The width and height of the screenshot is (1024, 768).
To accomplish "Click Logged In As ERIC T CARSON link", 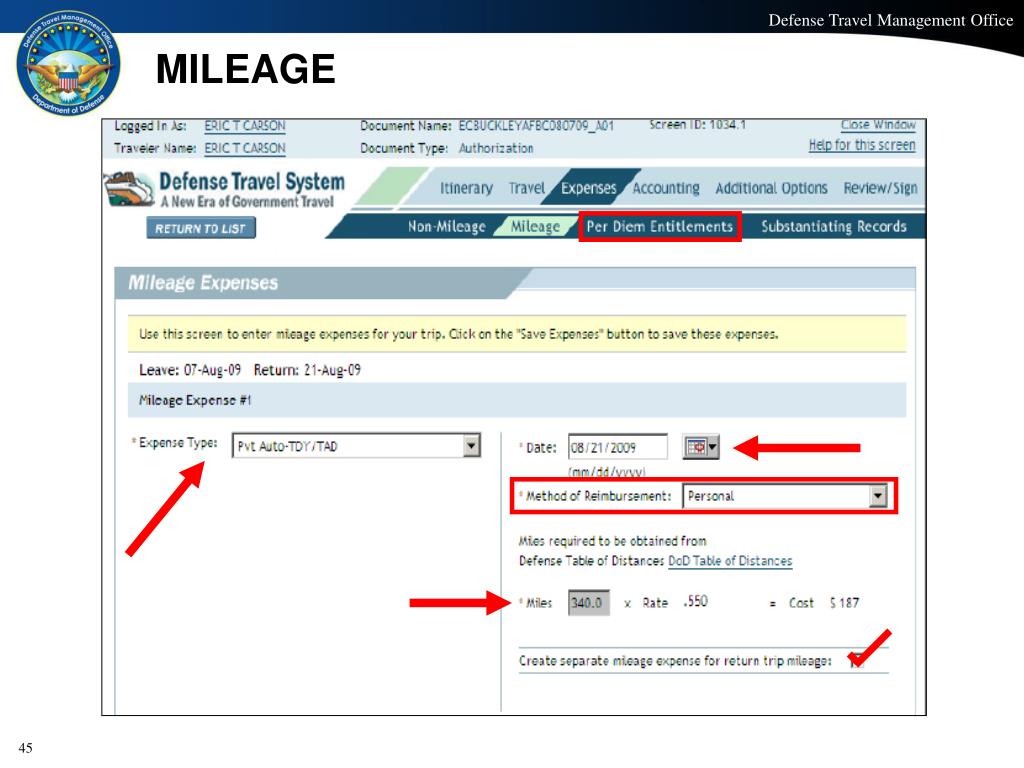I will click(x=245, y=126).
